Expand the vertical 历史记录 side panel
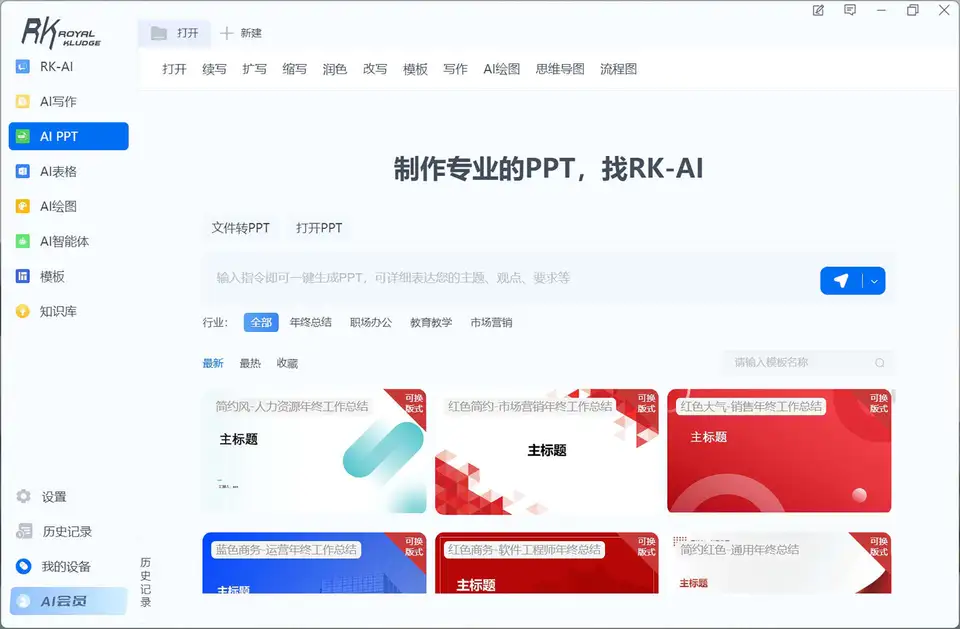 pos(146,582)
